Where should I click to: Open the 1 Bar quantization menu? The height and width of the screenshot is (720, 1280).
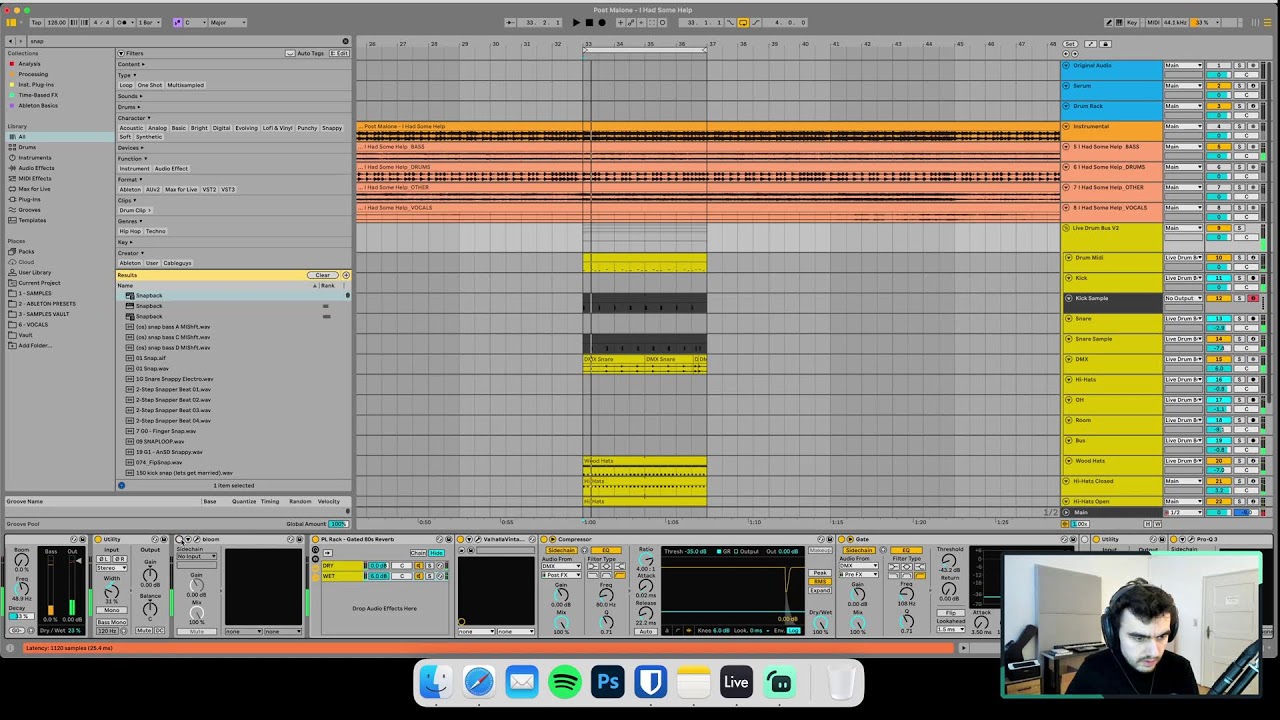[x=150, y=22]
